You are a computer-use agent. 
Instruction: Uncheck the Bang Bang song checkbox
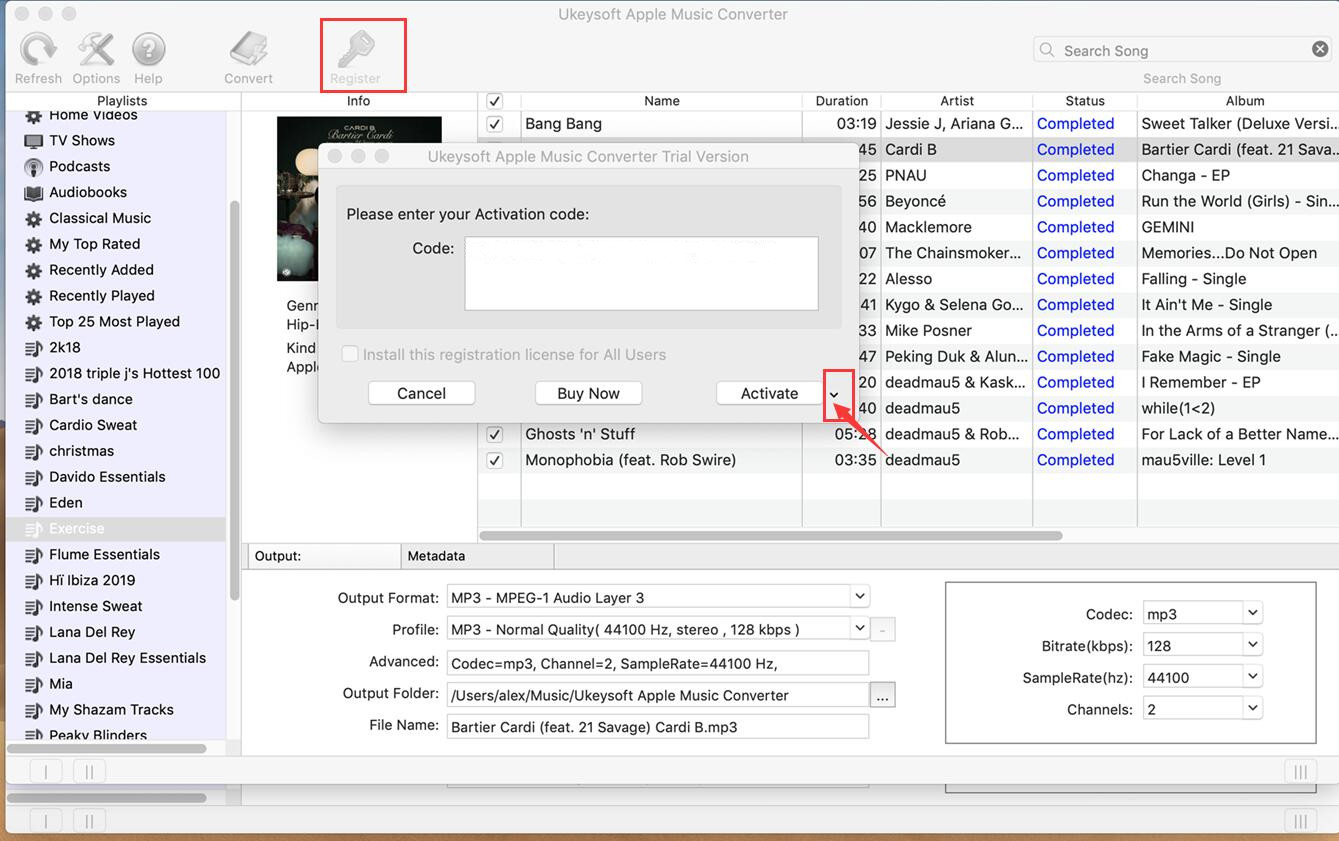click(x=494, y=124)
